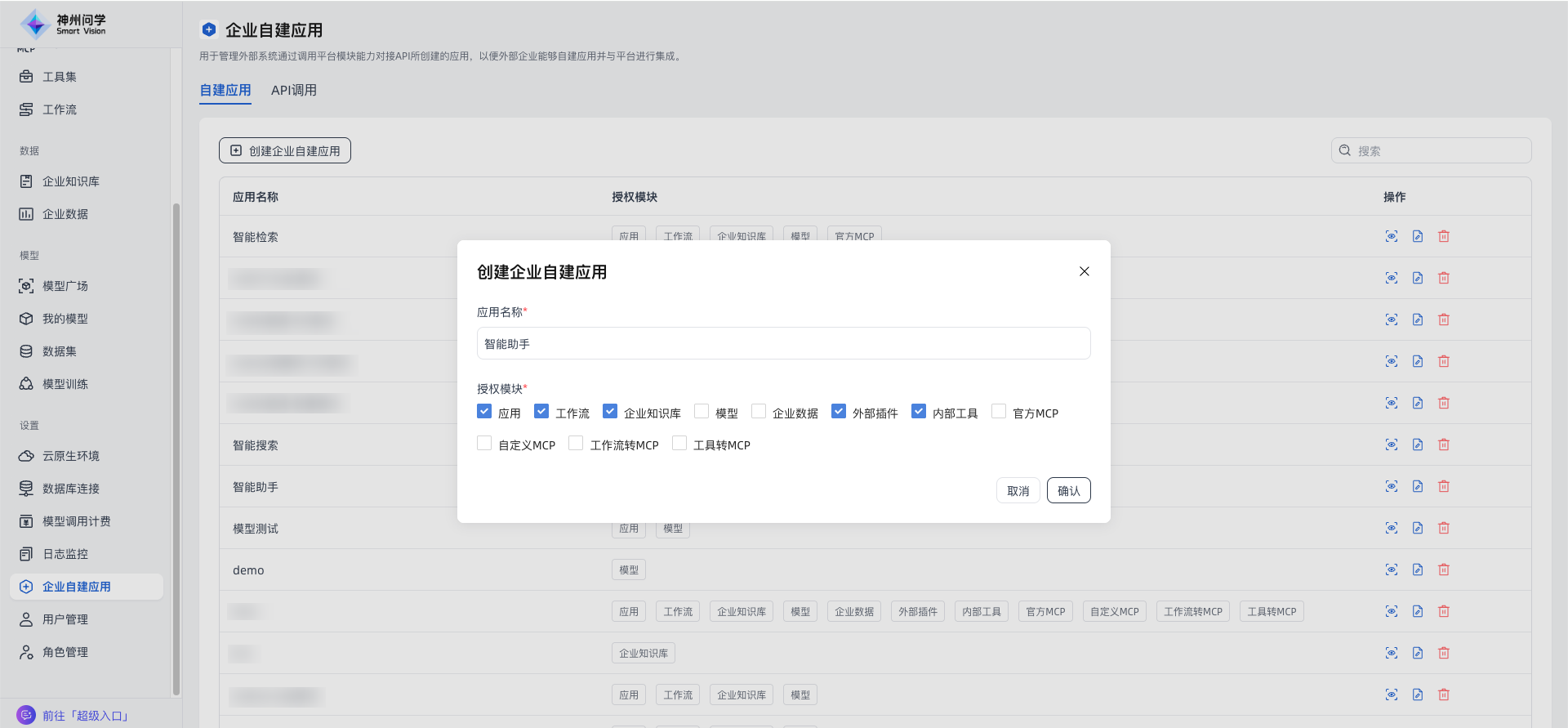The image size is (1568, 728).
Task: Close the 创建企业自建应用 dialog
Action: point(1084,272)
